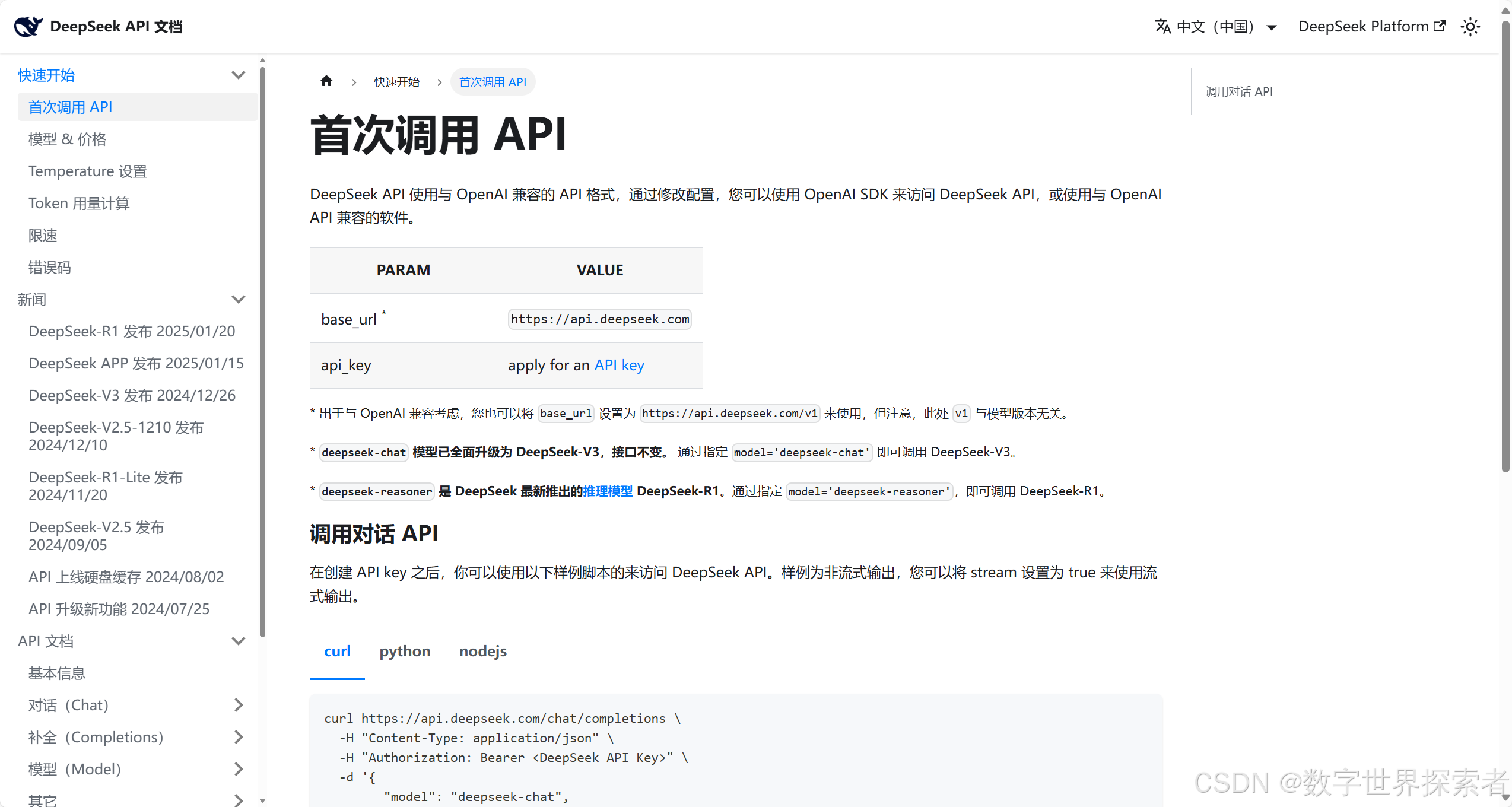
Task: Toggle light/dark mode sun icon
Action: [1470, 27]
